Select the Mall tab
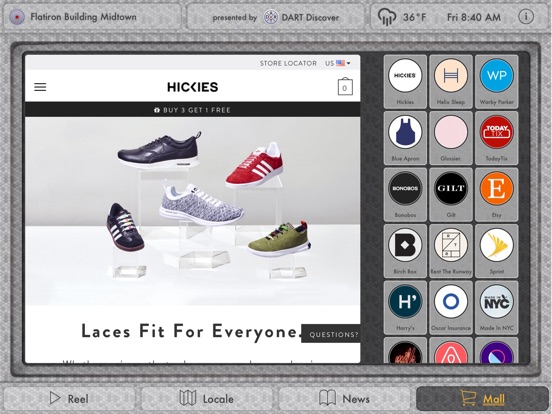Image resolution: width=552 pixels, height=414 pixels. (x=482, y=399)
